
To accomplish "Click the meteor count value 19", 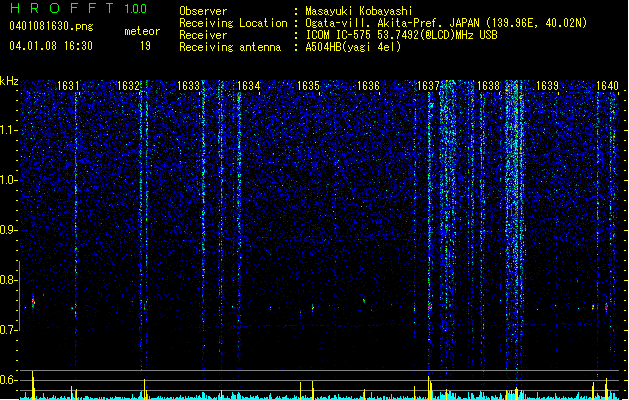I will 145,46.
